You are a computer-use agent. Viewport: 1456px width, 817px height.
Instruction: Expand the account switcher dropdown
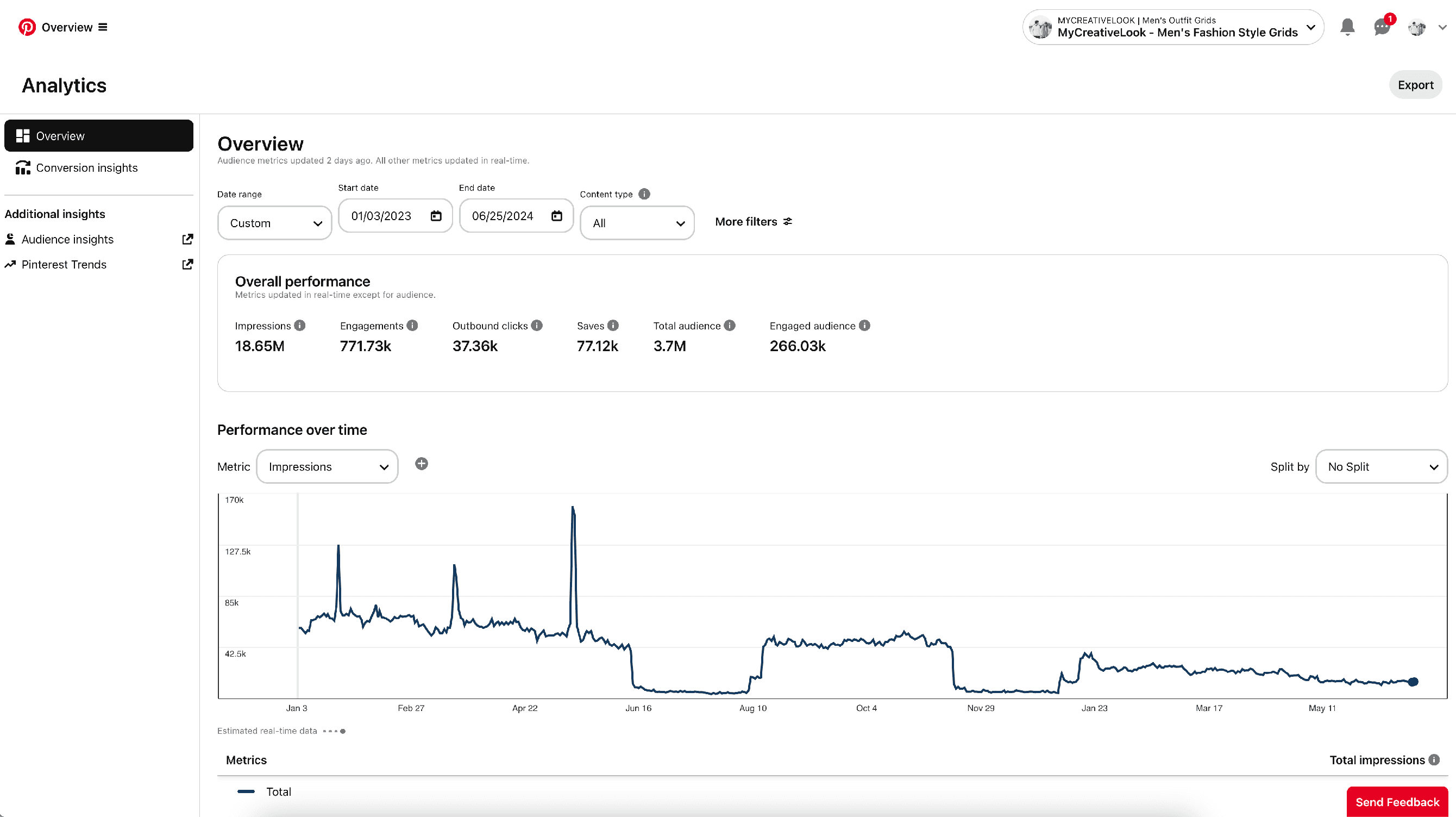1312,27
